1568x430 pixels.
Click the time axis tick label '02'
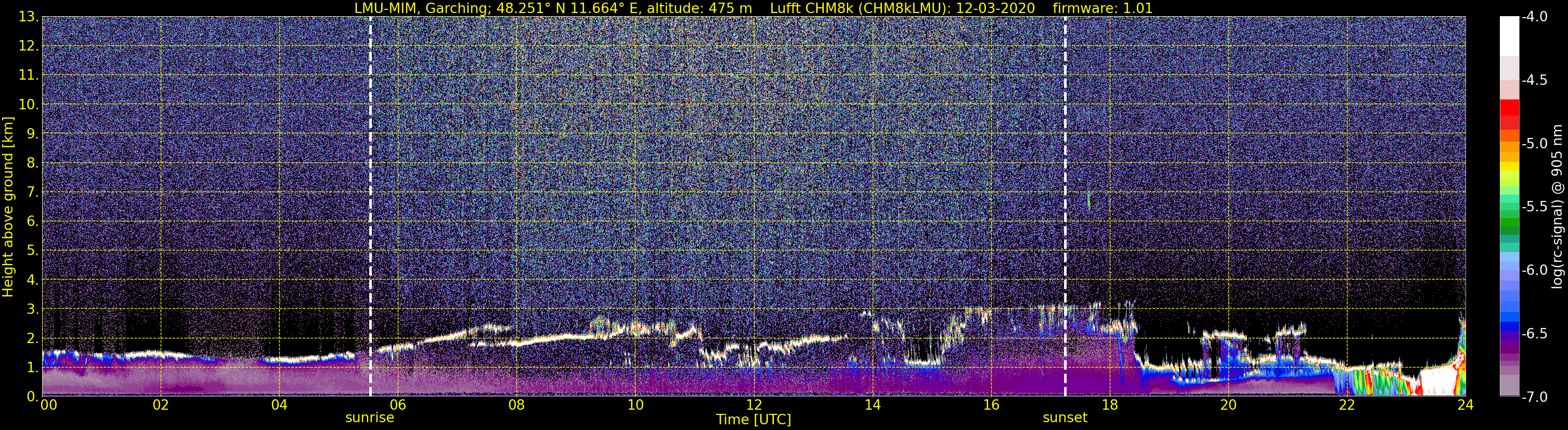160,405
